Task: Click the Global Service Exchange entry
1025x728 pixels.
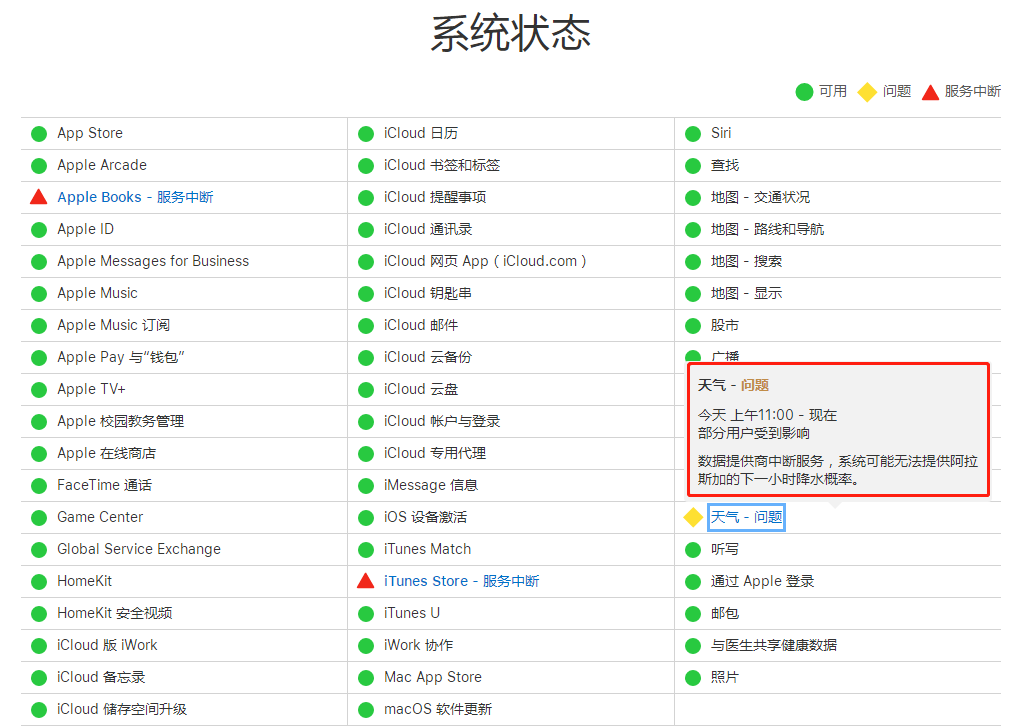Action: coord(139,549)
